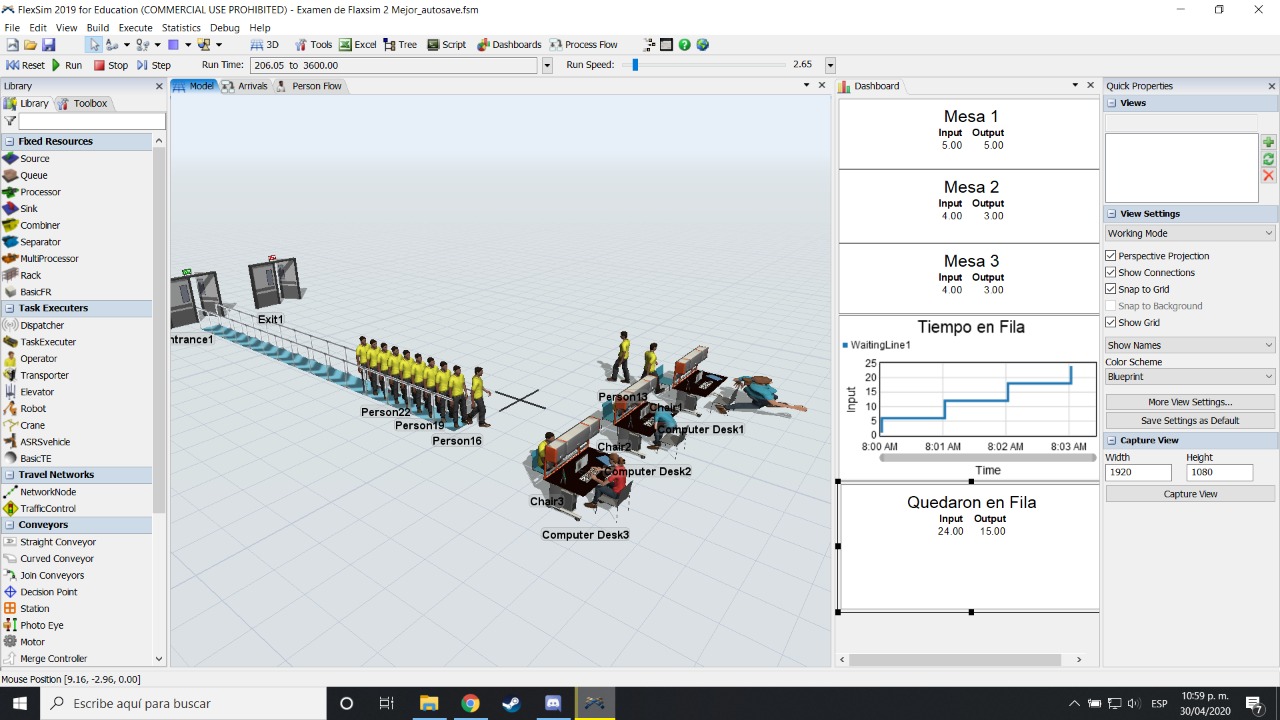
Task: Select the Robot object in Library
Action: coord(33,409)
